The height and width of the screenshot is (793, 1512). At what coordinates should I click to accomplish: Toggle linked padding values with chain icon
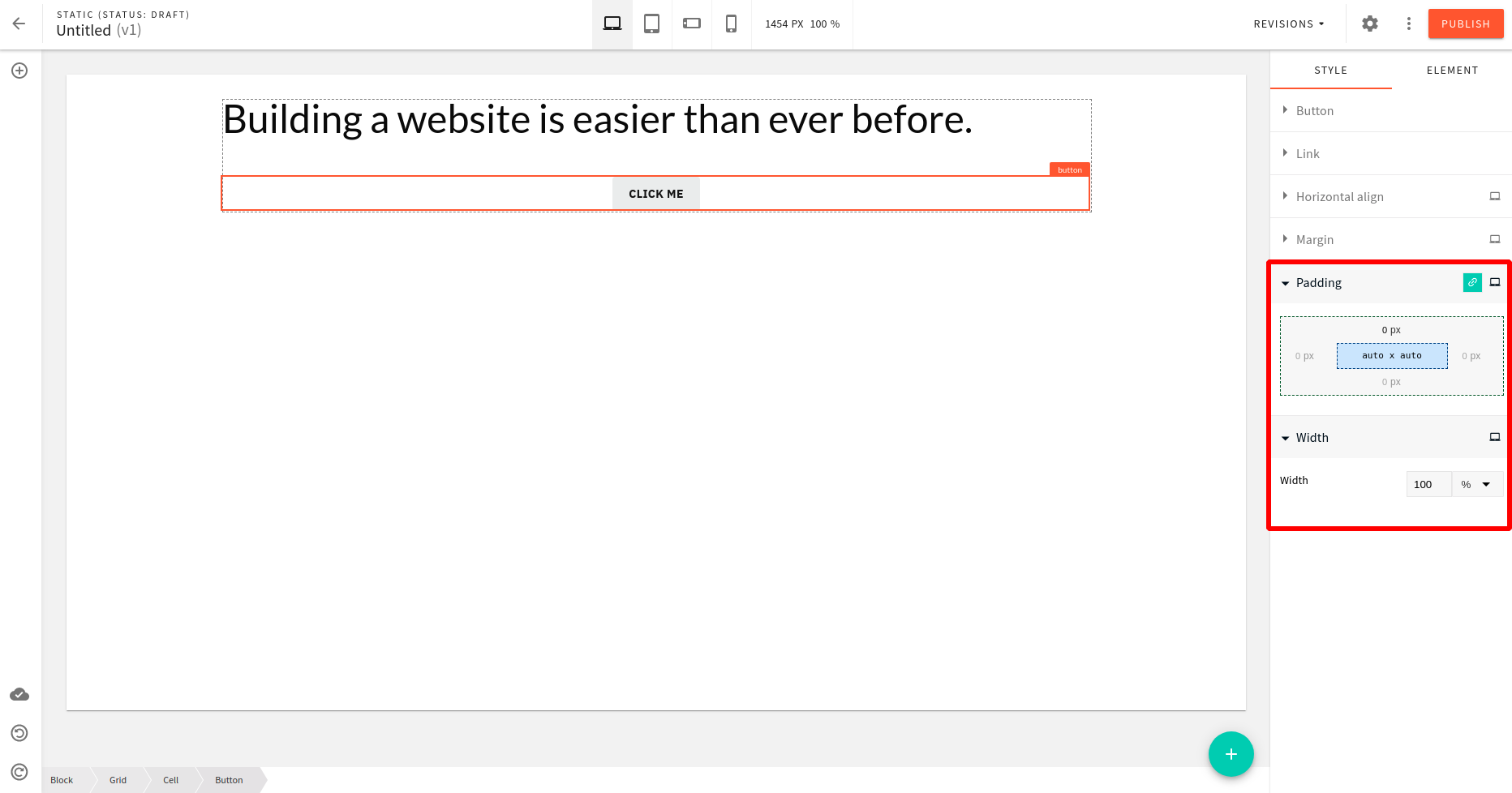(x=1471, y=282)
